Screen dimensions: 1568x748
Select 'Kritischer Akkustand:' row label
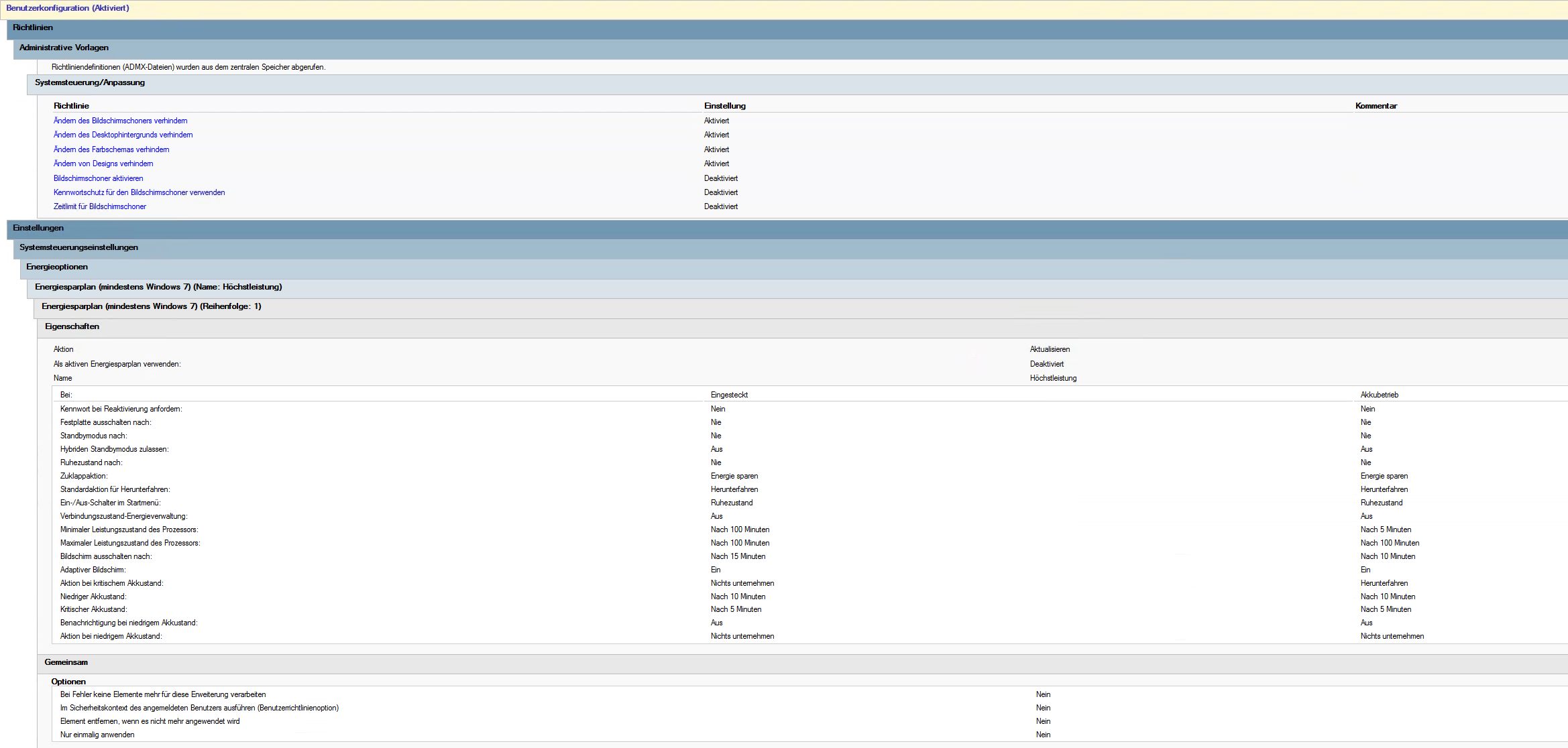tap(94, 609)
